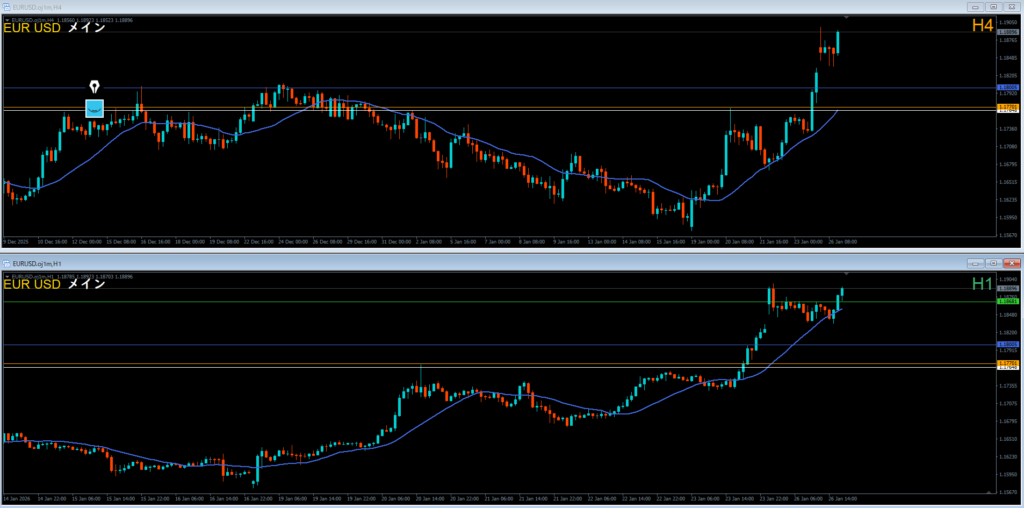Select the light blue smiley square icon

coord(94,108)
